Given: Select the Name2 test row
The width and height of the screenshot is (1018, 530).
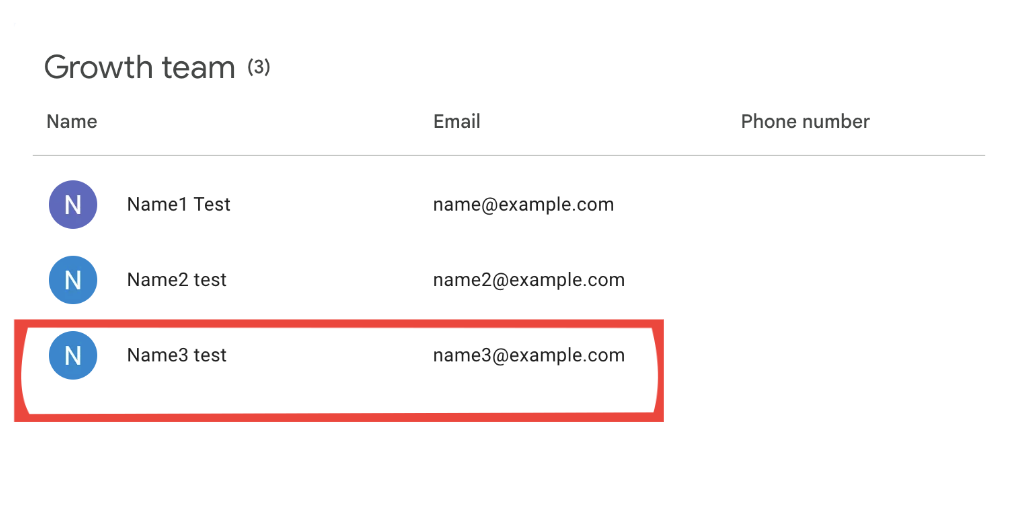Looking at the screenshot, I should click(x=509, y=280).
